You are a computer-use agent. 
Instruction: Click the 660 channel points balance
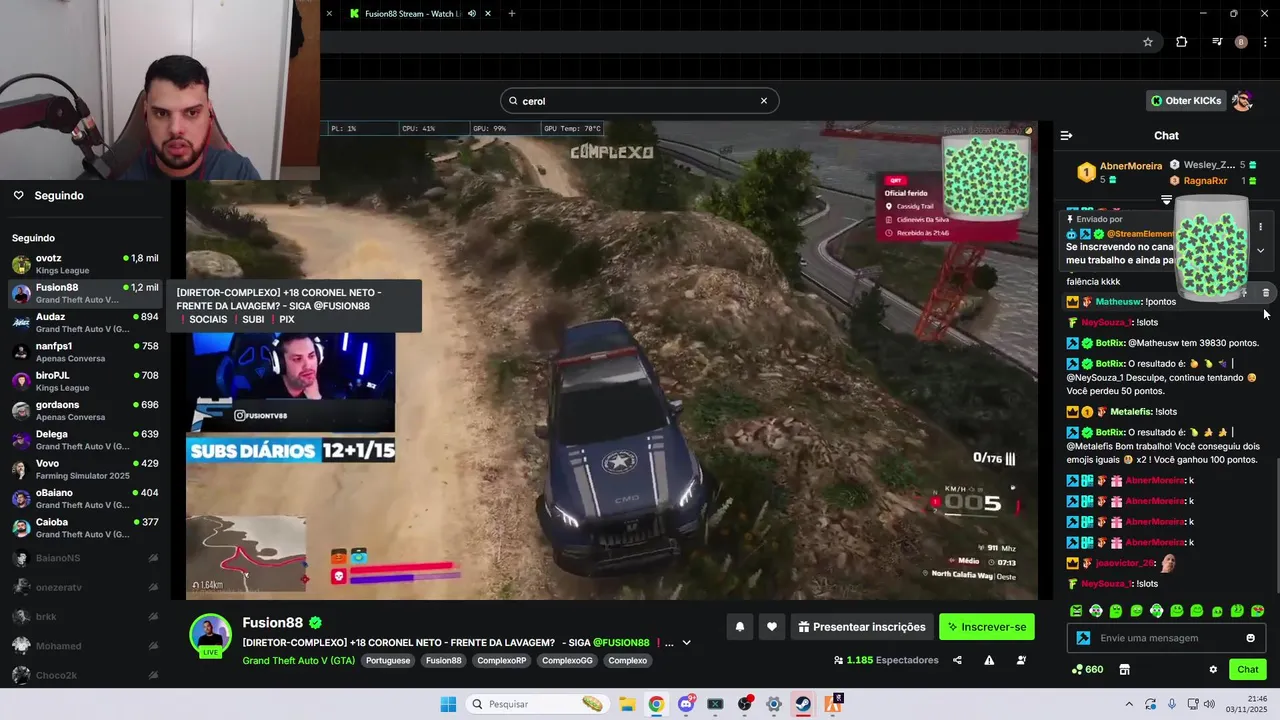[1087, 669]
